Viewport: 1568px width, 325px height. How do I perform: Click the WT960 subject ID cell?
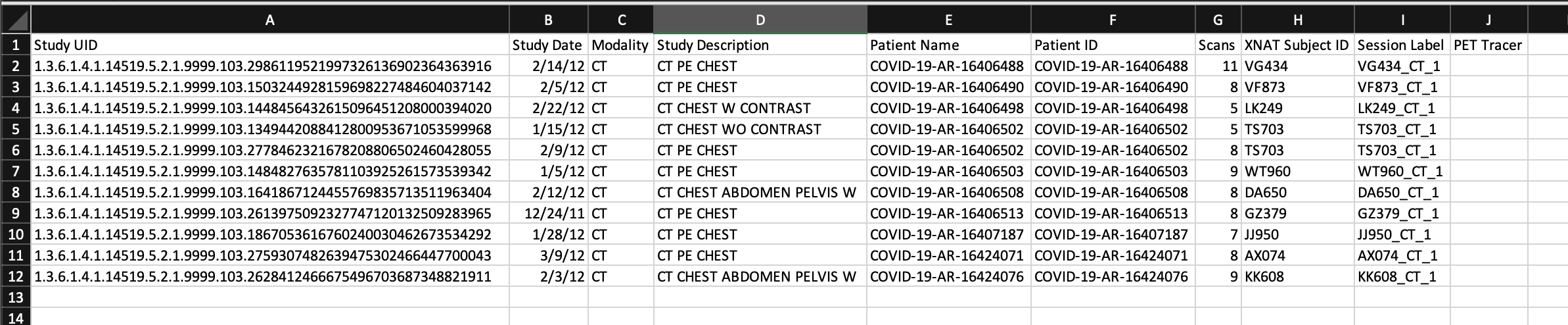coord(1297,172)
